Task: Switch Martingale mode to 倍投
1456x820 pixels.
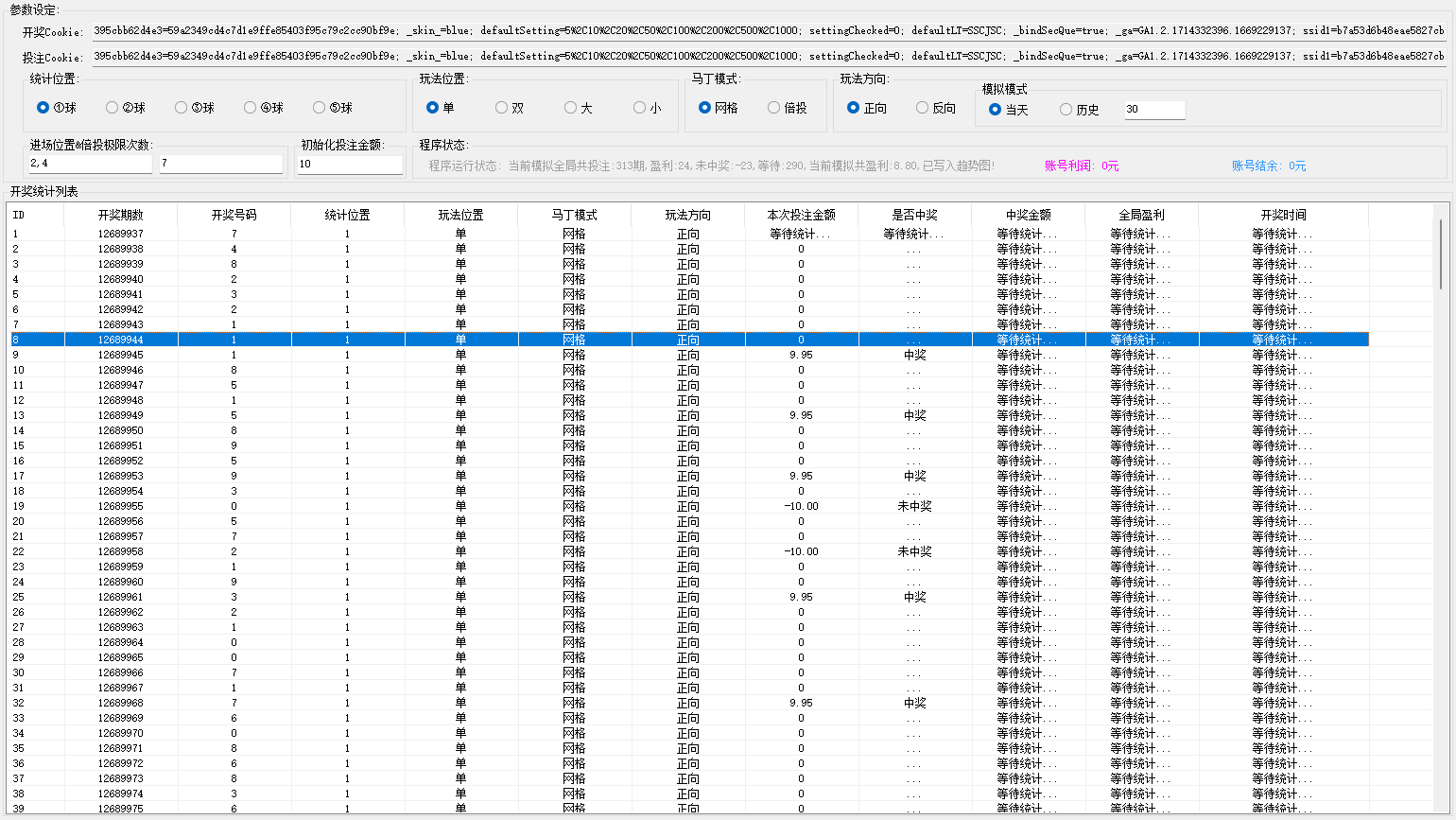Action: pos(774,108)
